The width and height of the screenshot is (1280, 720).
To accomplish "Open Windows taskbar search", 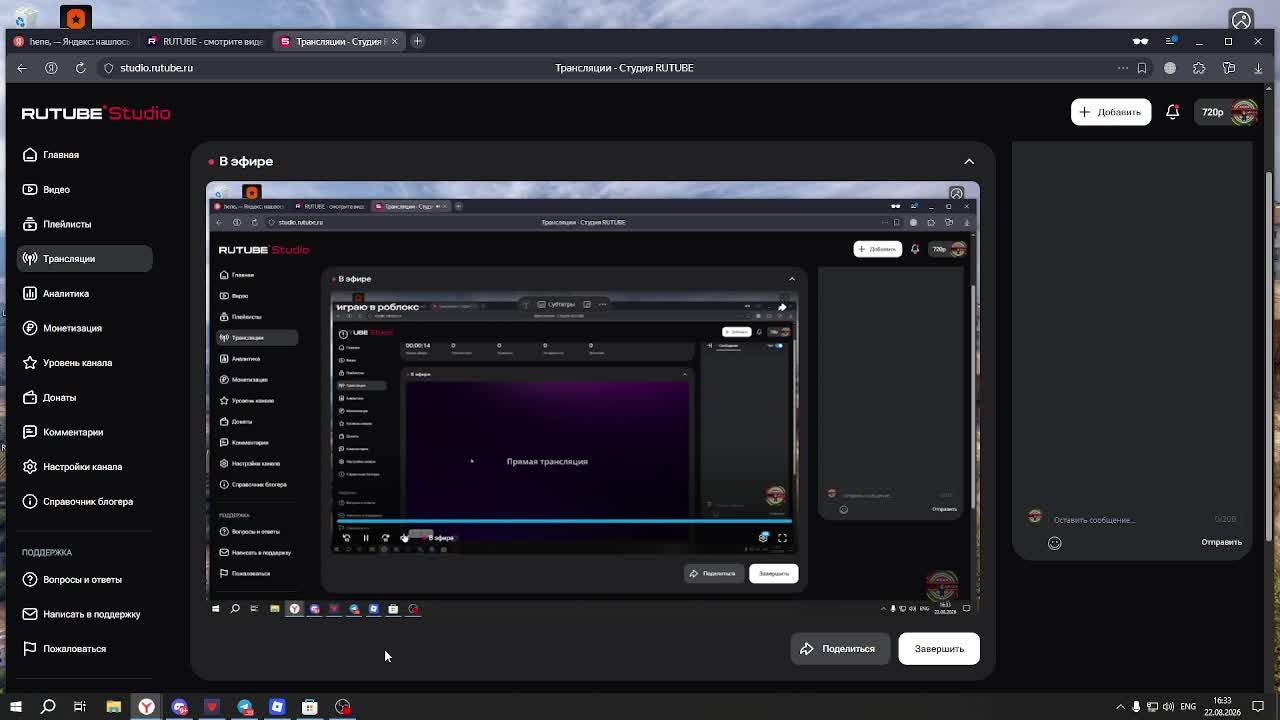I will tap(48, 707).
